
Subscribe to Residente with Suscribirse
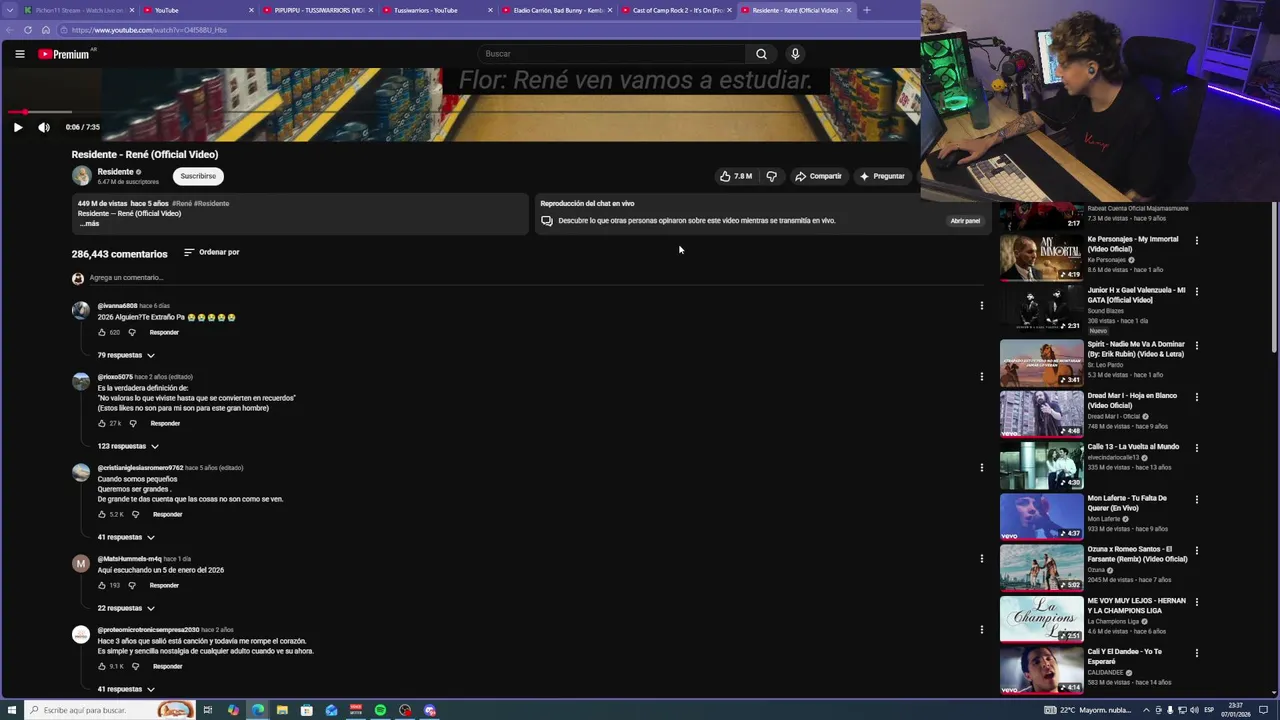tap(198, 176)
